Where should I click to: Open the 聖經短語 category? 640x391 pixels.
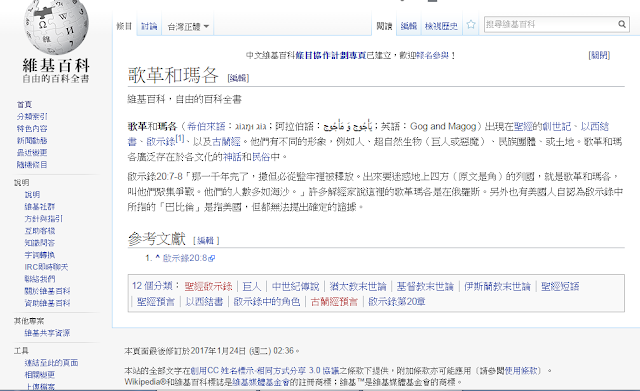tap(560, 286)
